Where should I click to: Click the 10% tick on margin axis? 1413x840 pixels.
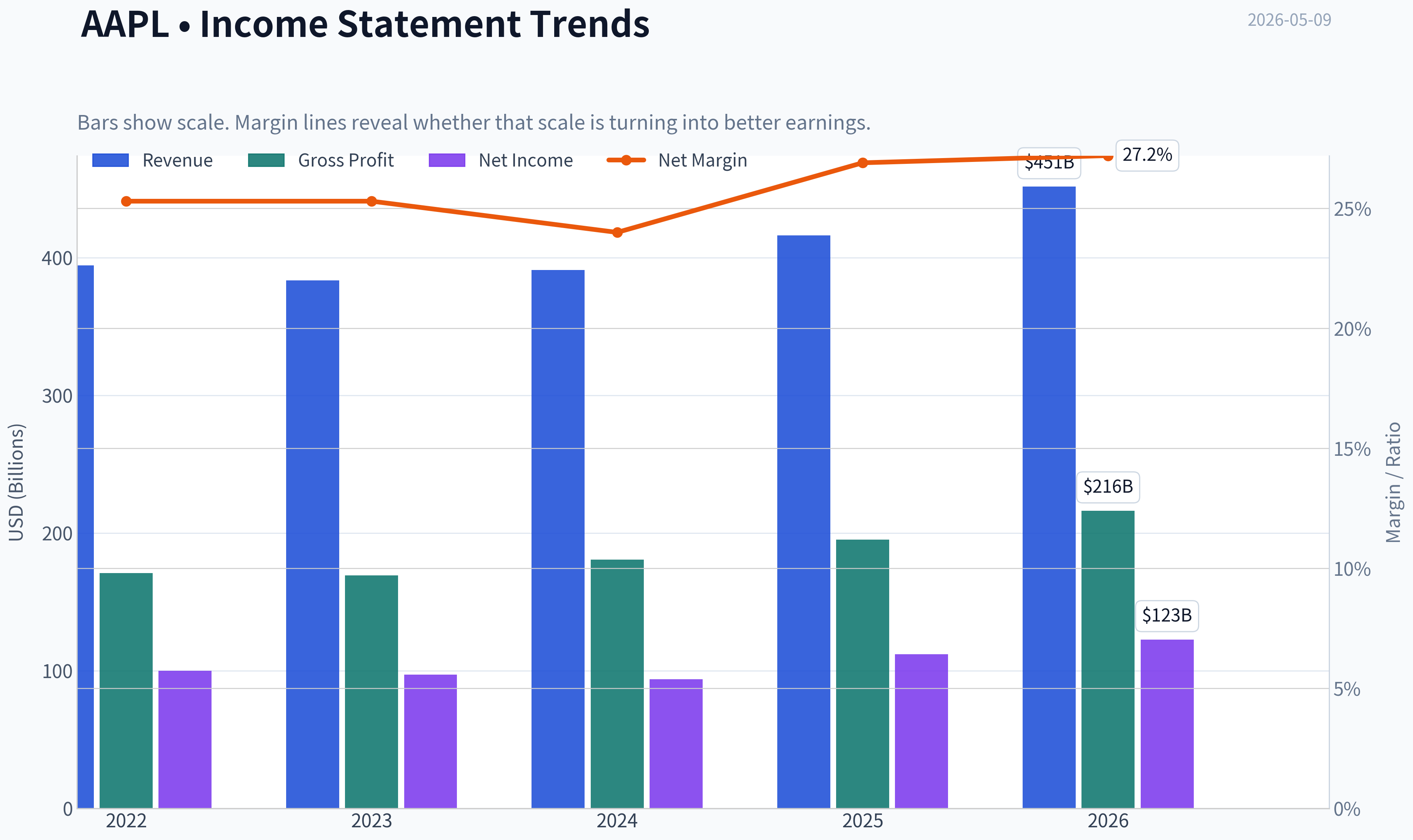tap(1353, 569)
